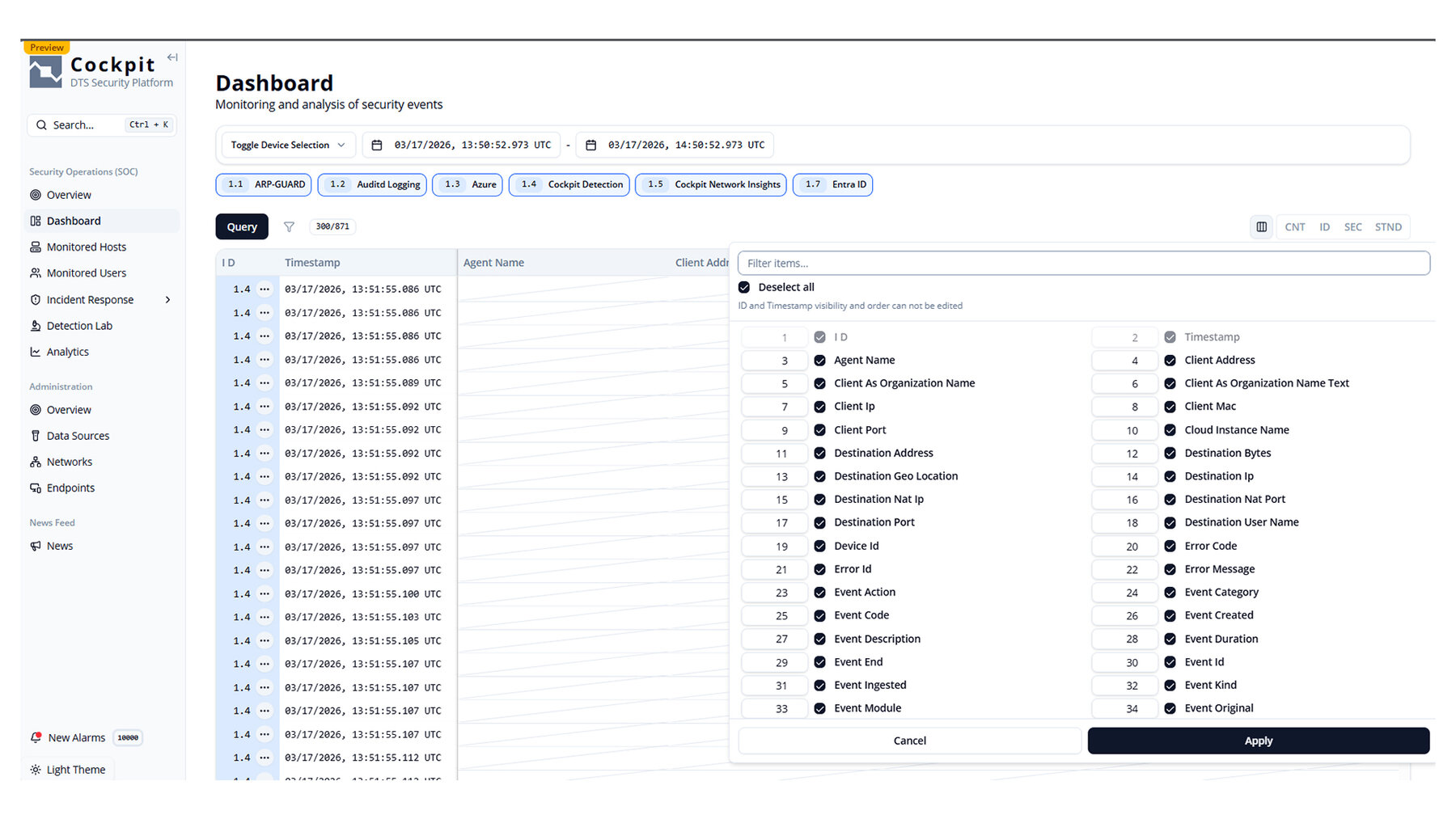Select the SEC view tab
This screenshot has height=819, width=1456.
1352,227
